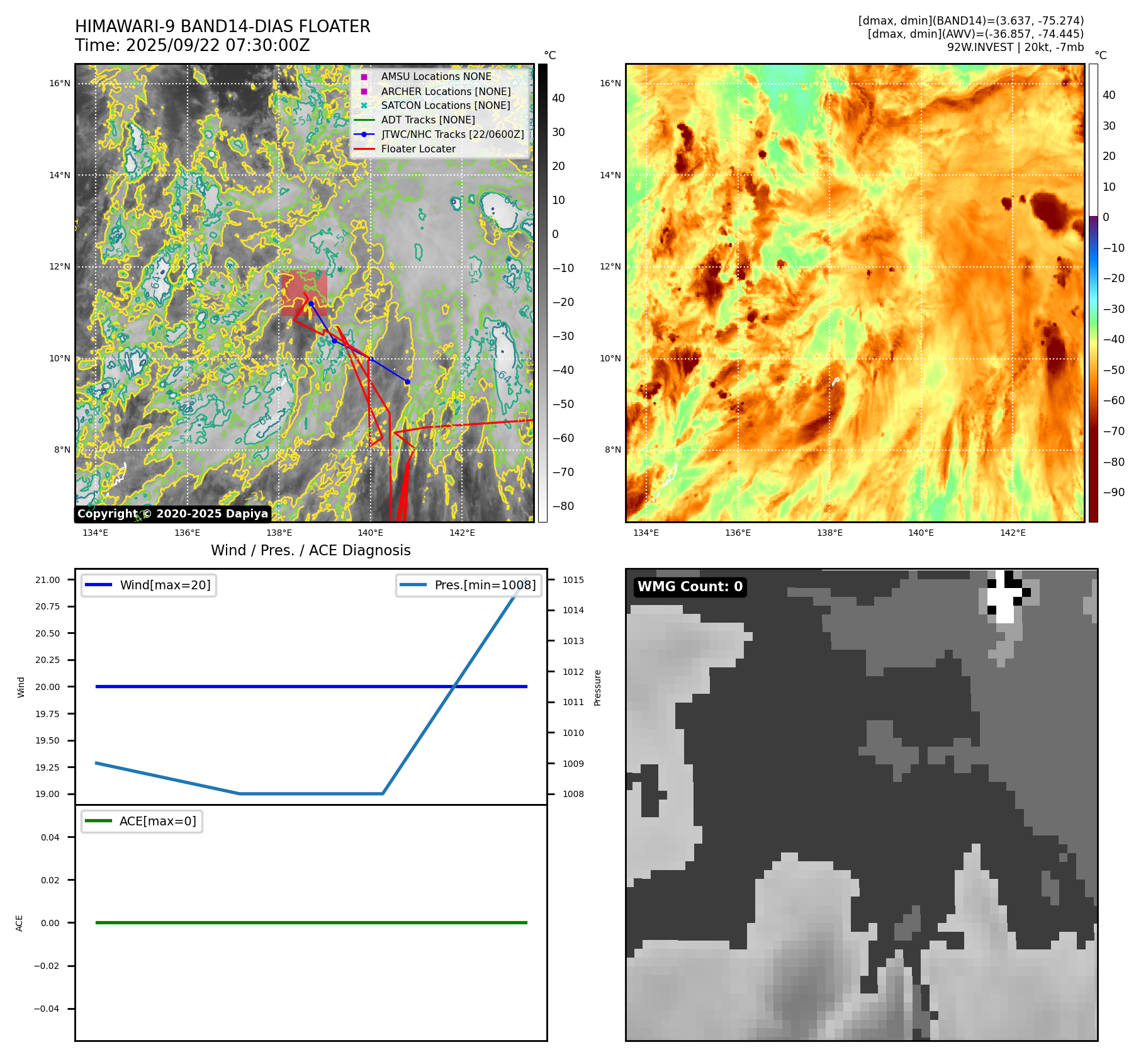Click the 0.04 tick on the ACE axis
This screenshot has width=1141, height=1064.
tap(50, 837)
